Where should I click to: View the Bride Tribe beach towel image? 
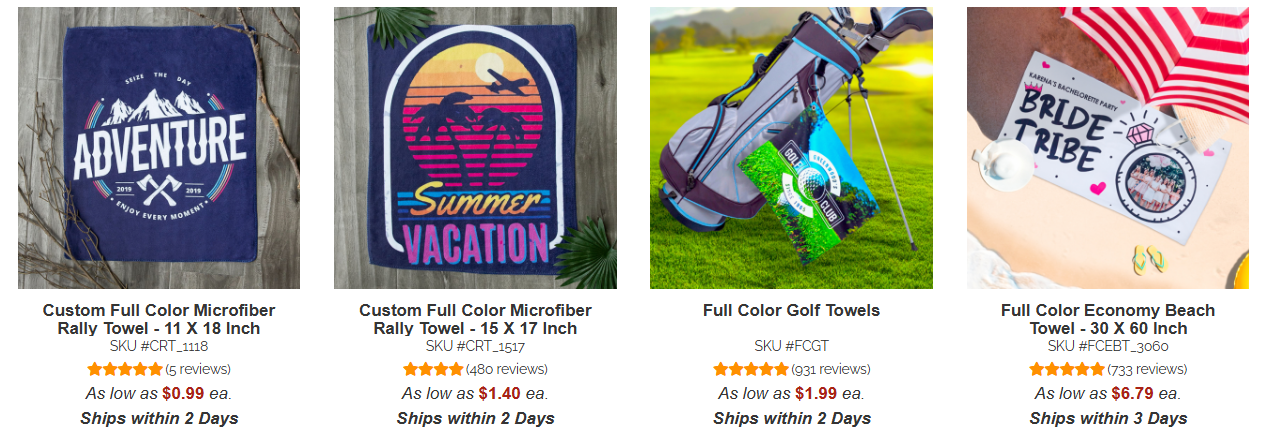(1108, 148)
